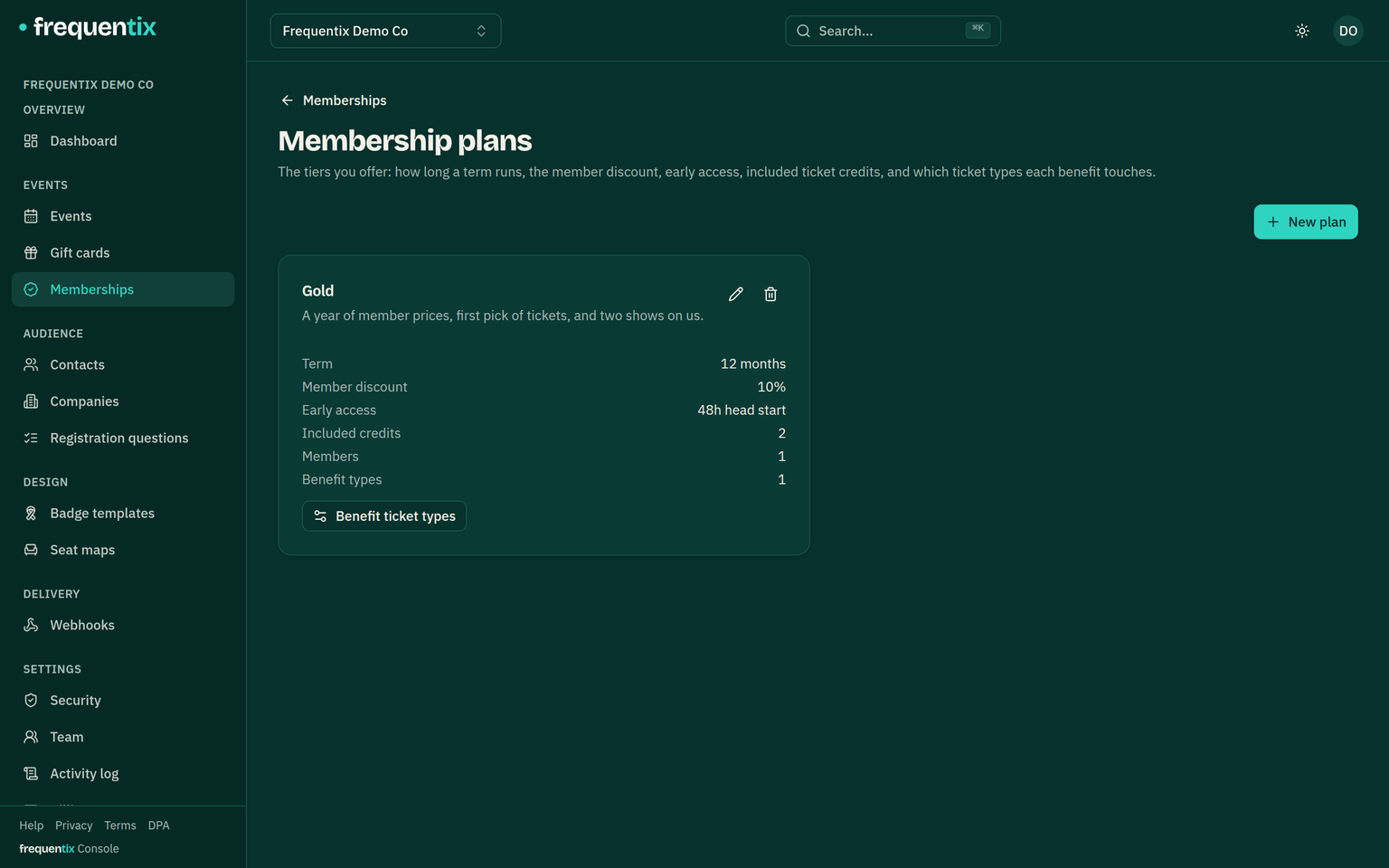Open the DO user avatar menu

[1348, 31]
